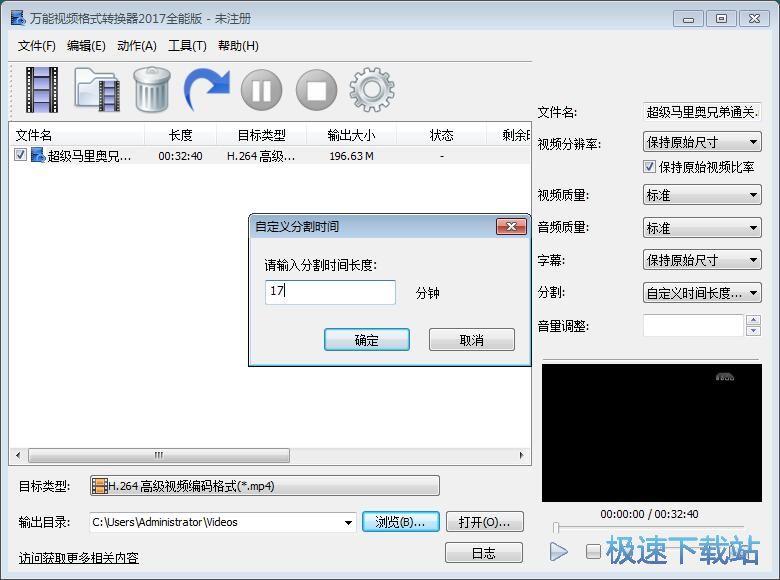Click the add video film-strip icon

point(42,90)
